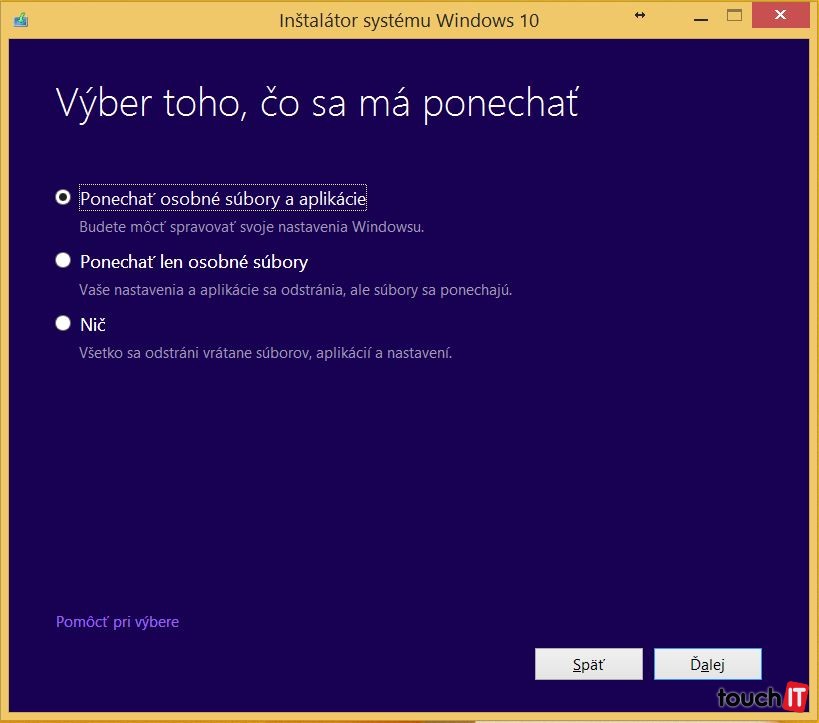Click the label text 'Ponechať len osobné súbory'
This screenshot has height=723, width=819.
coord(194,262)
